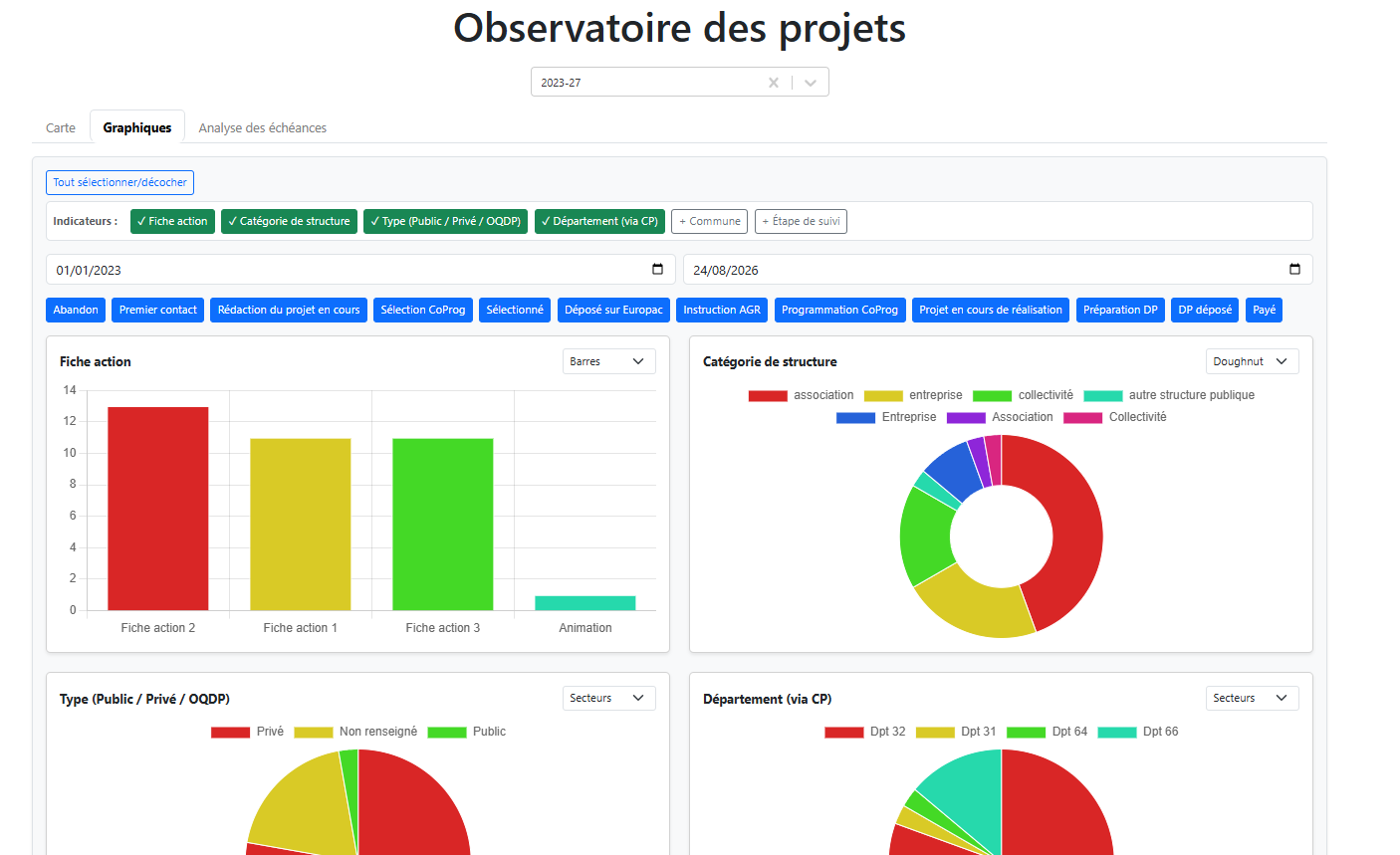Click the red Fiche action 2 bar
This screenshot has height=855, width=1400.
[x=158, y=509]
